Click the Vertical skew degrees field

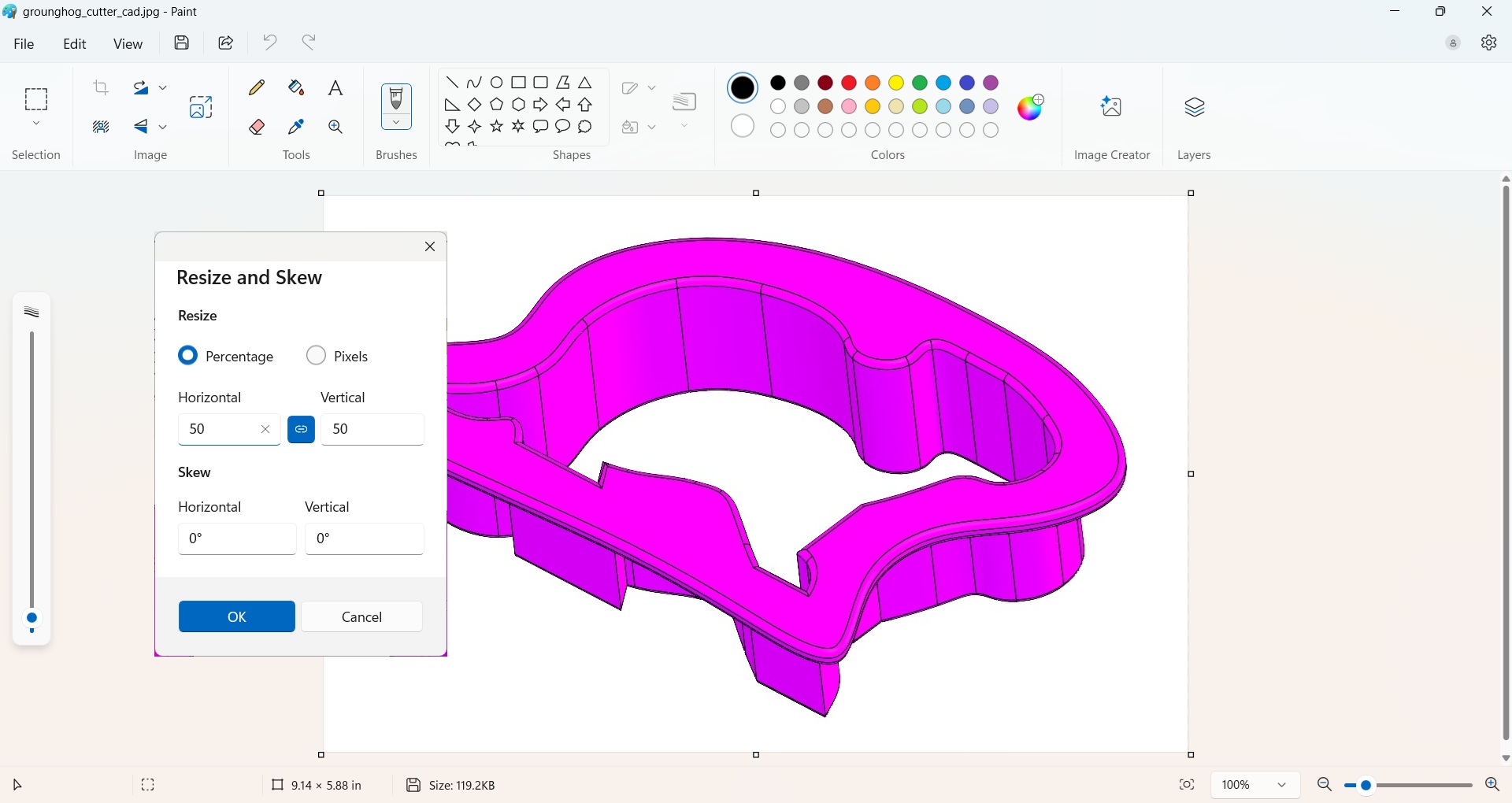[365, 539]
